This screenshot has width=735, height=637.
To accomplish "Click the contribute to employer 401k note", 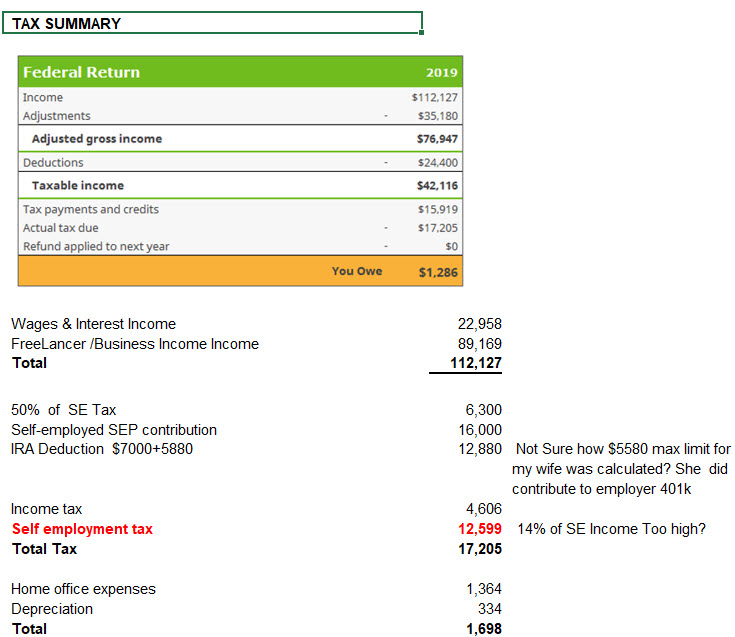I will (x=601, y=489).
